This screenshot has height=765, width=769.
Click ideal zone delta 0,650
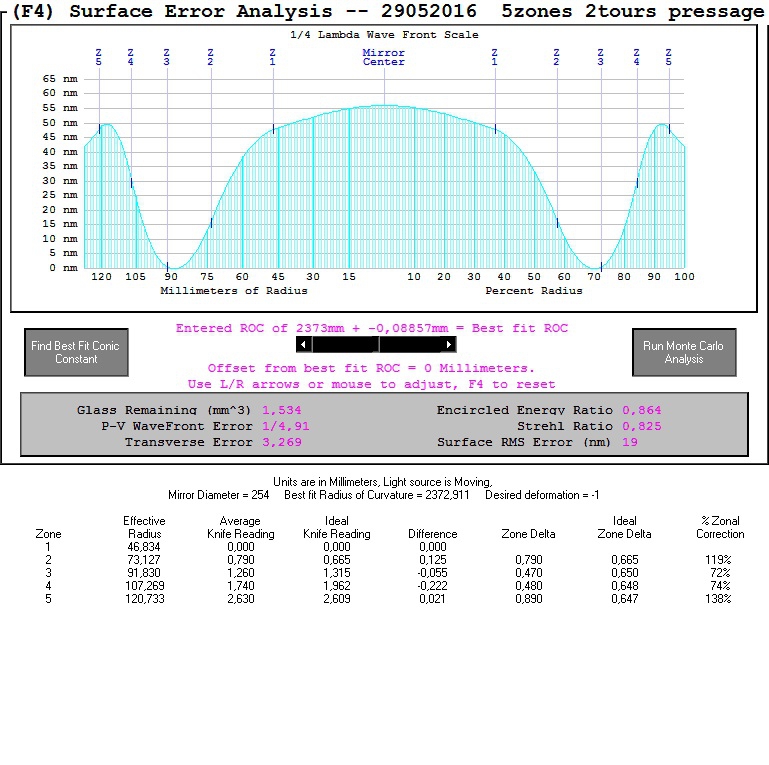pyautogui.click(x=624, y=573)
